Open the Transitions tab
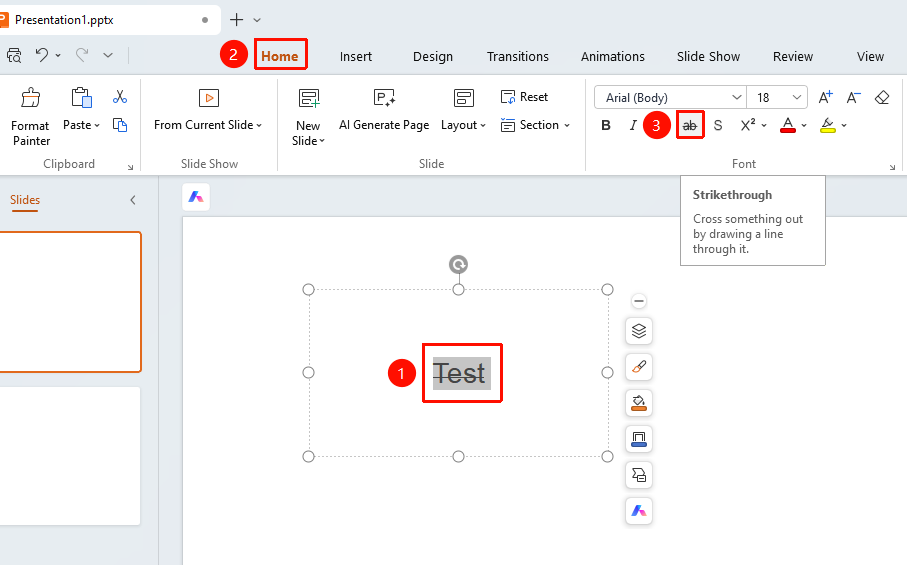Viewport: 907px width, 565px height. point(518,56)
